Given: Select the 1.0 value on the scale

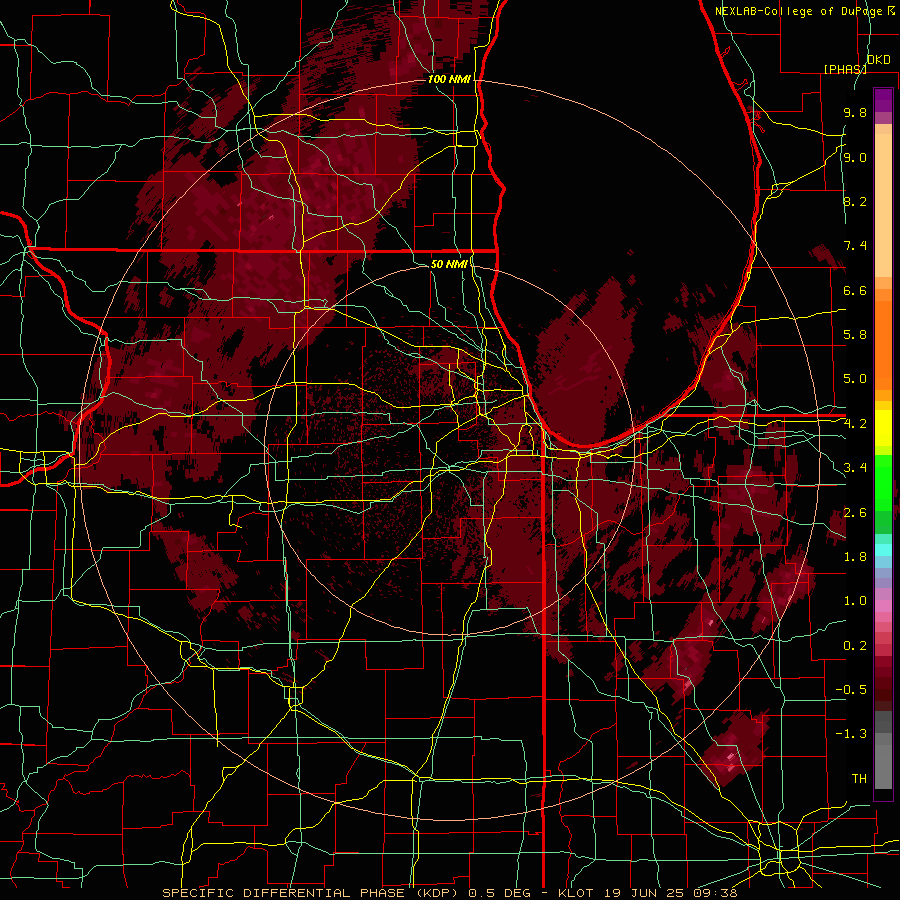Looking at the screenshot, I should tap(855, 601).
